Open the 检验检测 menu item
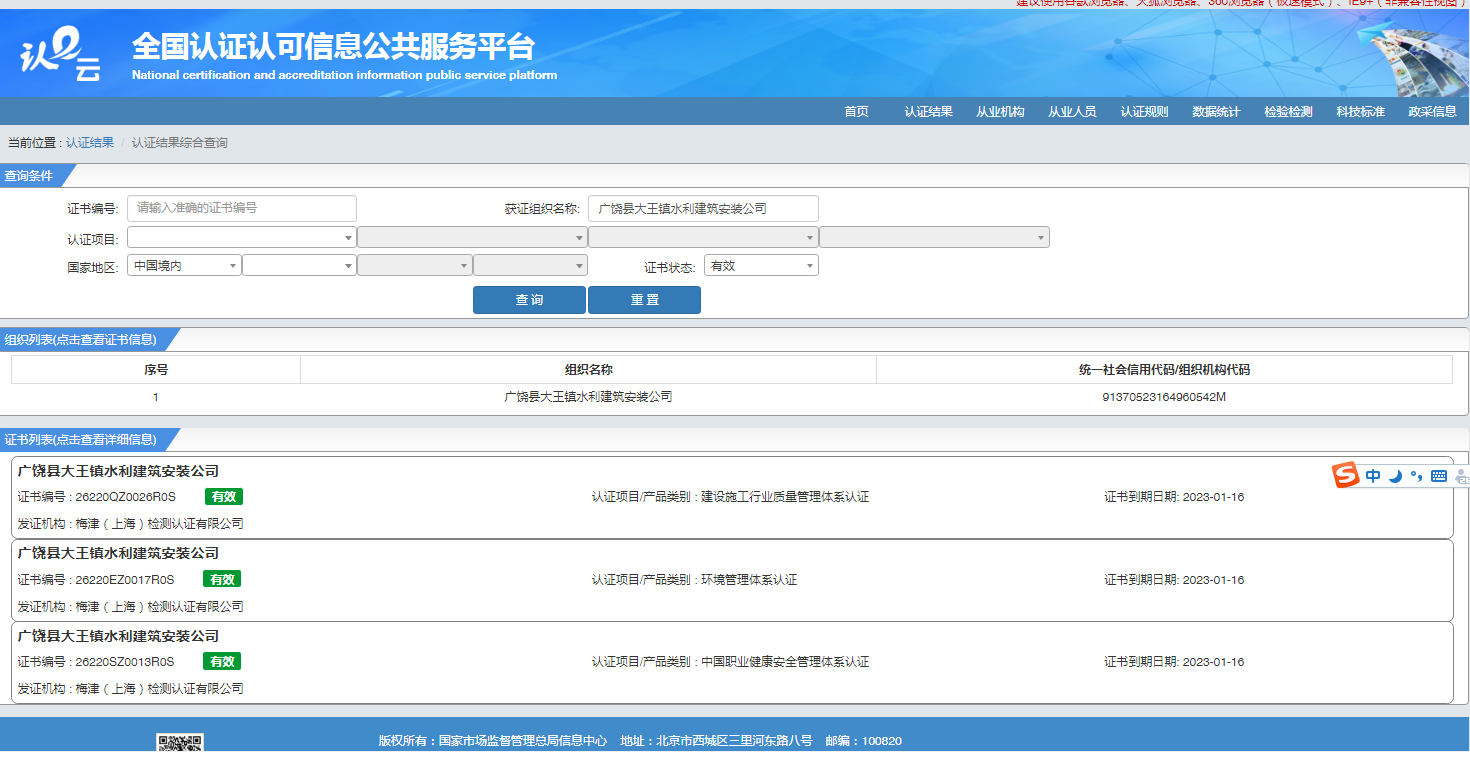1470x757 pixels. tap(1288, 112)
